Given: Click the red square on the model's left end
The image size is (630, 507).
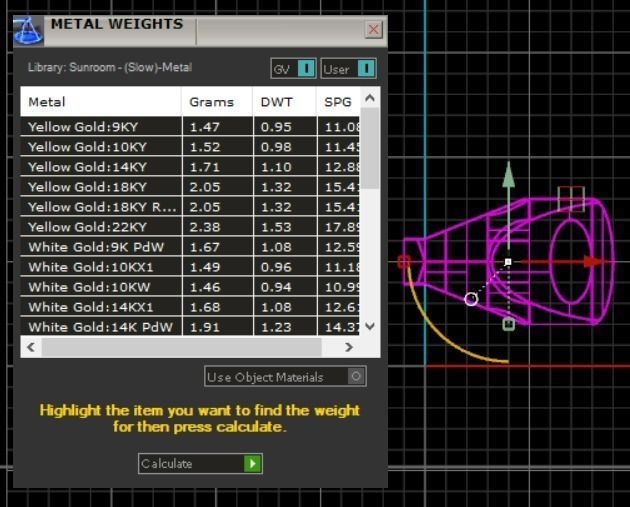Looking at the screenshot, I should (x=404, y=262).
